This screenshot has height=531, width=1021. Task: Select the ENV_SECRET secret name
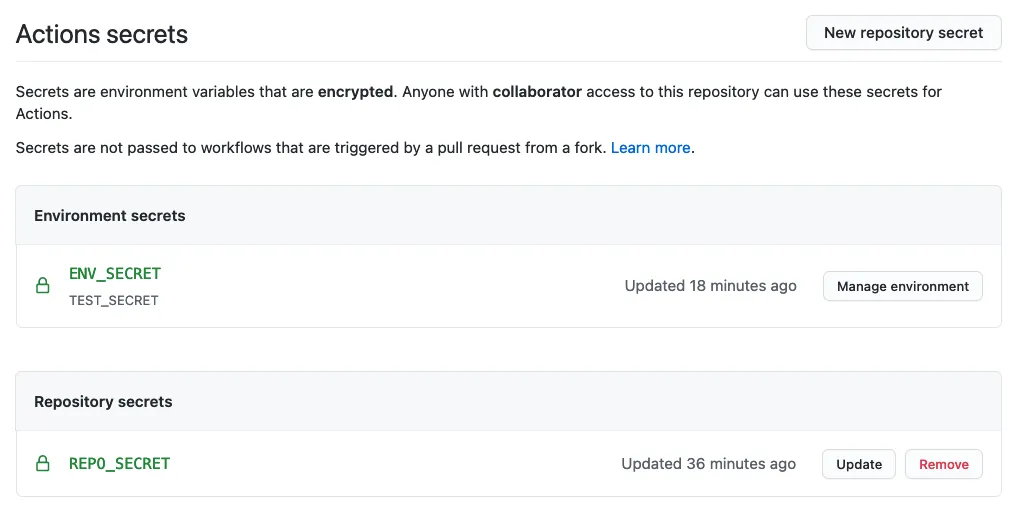(115, 274)
